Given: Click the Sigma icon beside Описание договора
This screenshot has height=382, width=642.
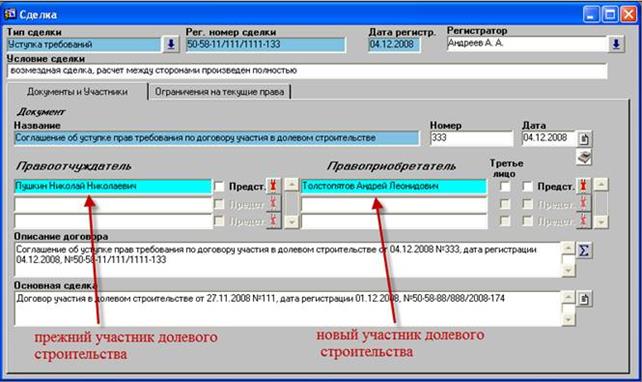Looking at the screenshot, I should coord(583,250).
